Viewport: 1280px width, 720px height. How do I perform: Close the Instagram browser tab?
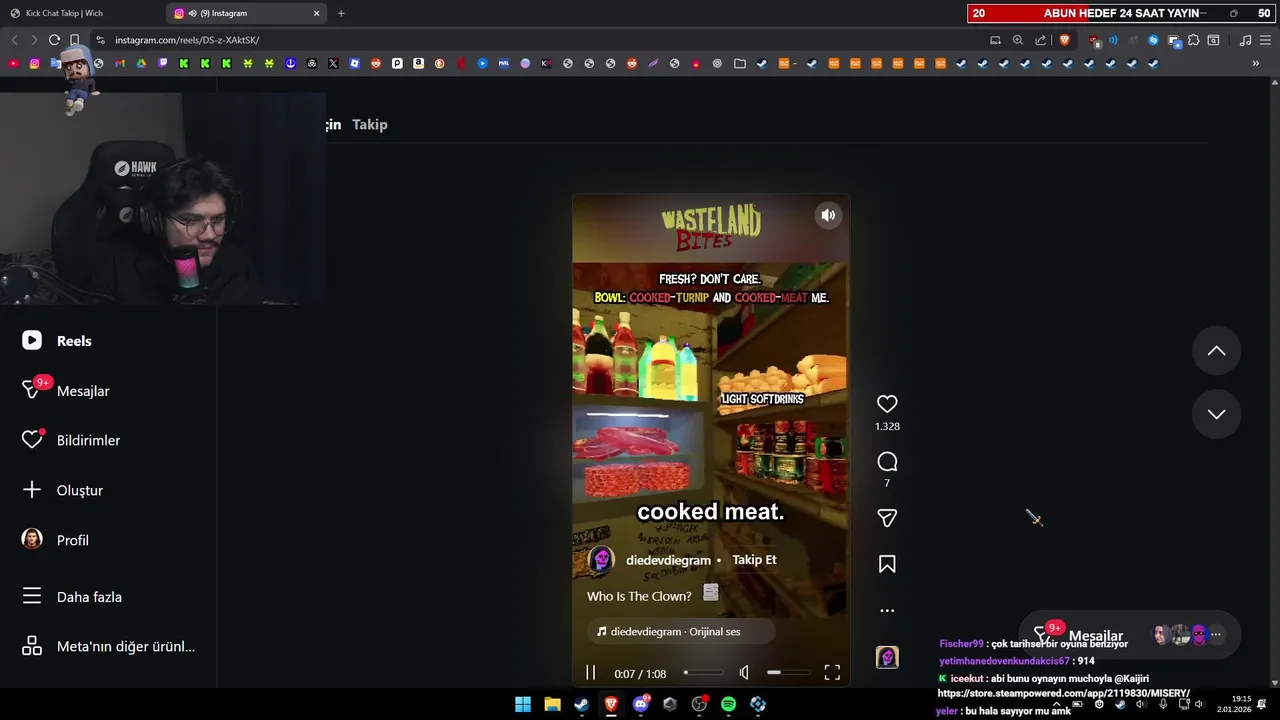(x=317, y=13)
